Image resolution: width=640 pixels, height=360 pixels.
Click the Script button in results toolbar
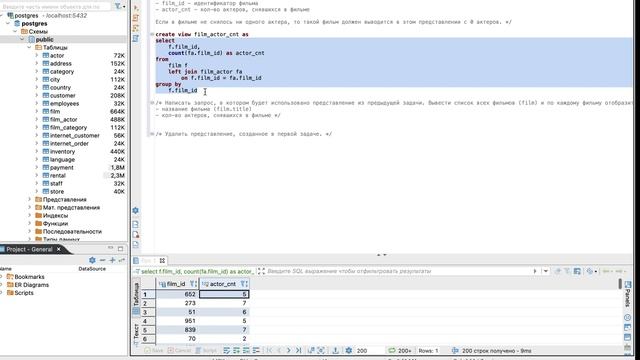point(206,350)
